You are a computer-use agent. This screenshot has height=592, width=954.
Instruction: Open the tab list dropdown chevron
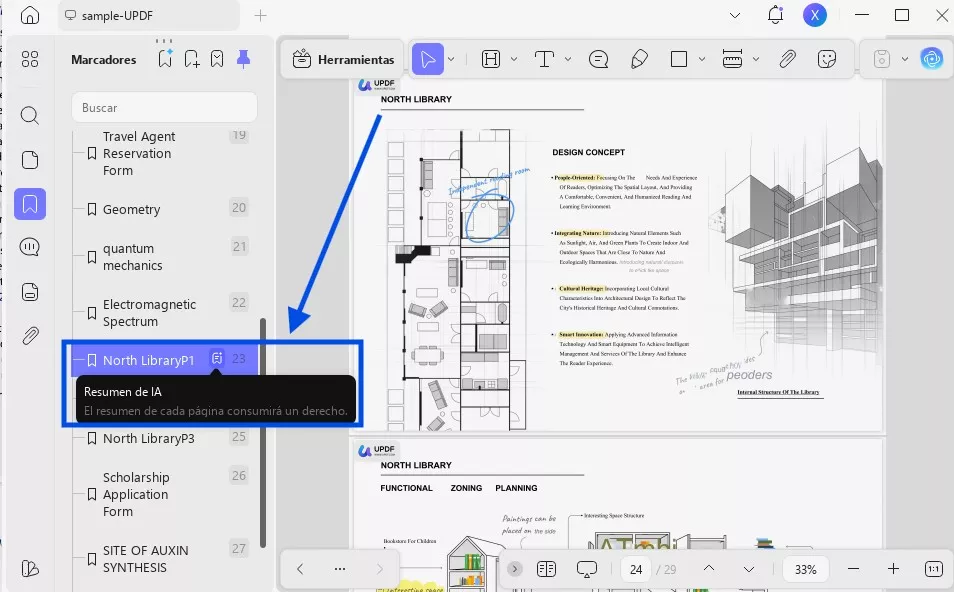click(x=735, y=15)
